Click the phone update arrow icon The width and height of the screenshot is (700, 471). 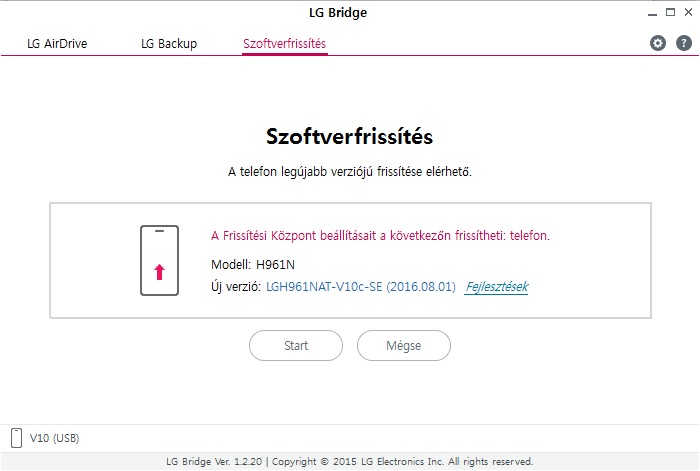pos(159,260)
